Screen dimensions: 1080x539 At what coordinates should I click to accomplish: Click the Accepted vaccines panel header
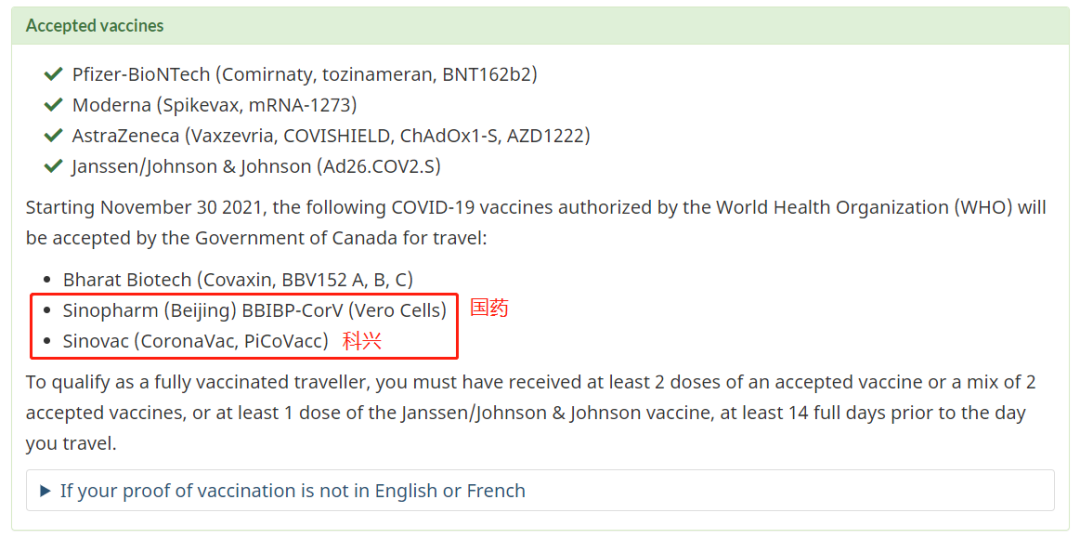pos(539,26)
